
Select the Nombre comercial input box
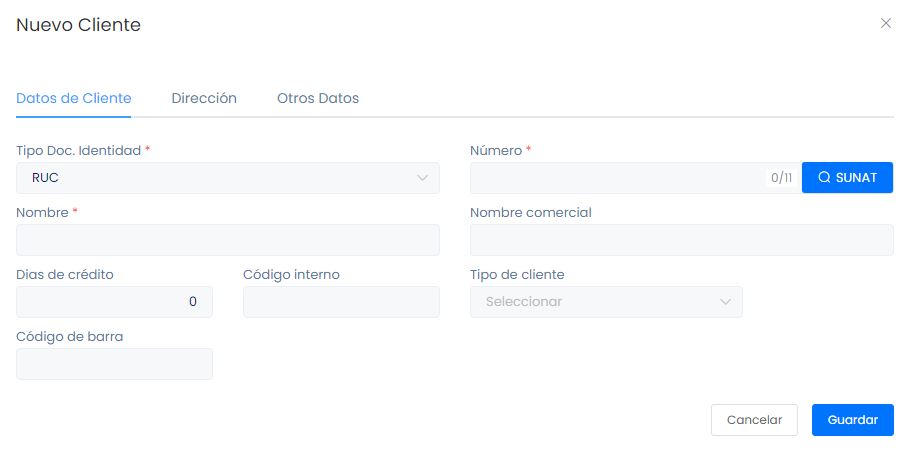[681, 240]
